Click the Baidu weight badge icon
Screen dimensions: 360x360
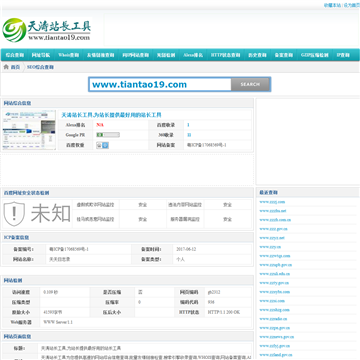pyautogui.click(x=102, y=145)
